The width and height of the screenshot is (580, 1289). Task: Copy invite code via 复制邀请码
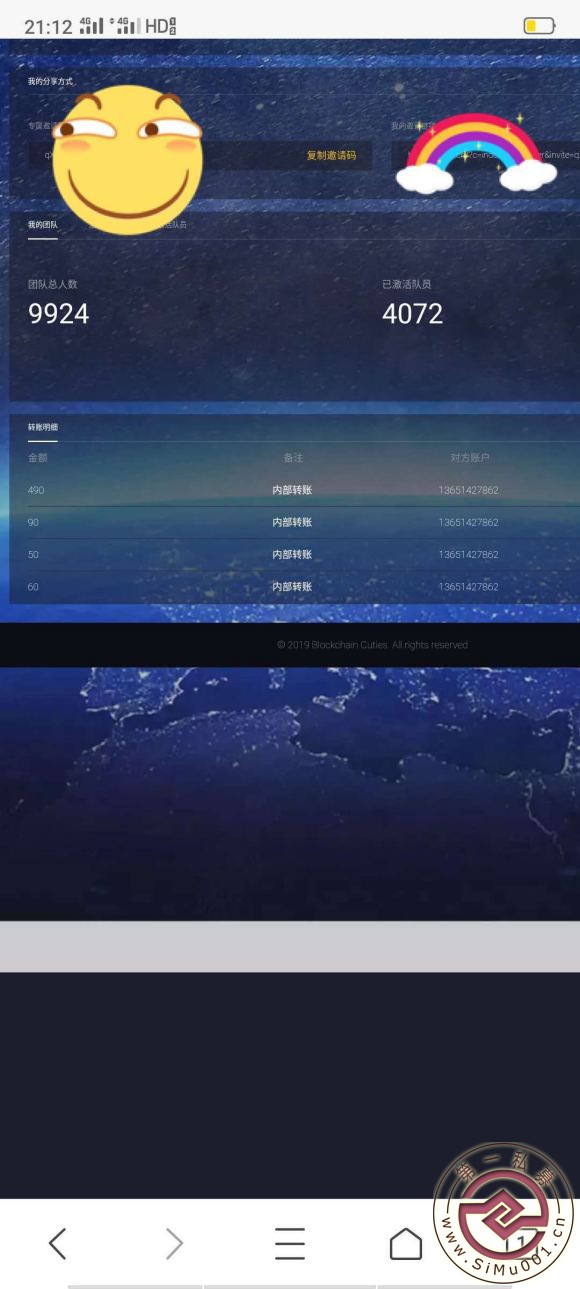click(x=331, y=156)
